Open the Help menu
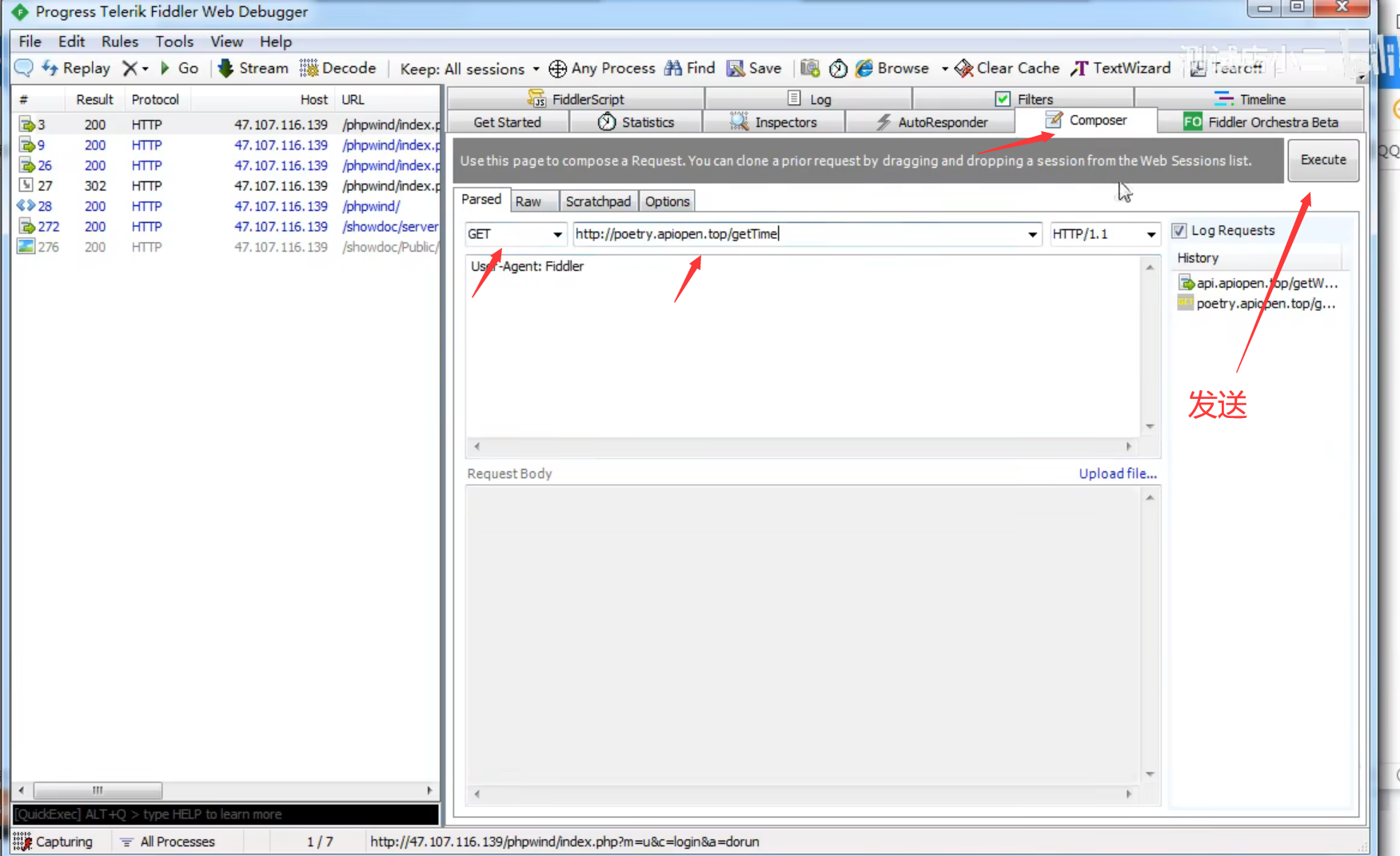 pyautogui.click(x=276, y=42)
